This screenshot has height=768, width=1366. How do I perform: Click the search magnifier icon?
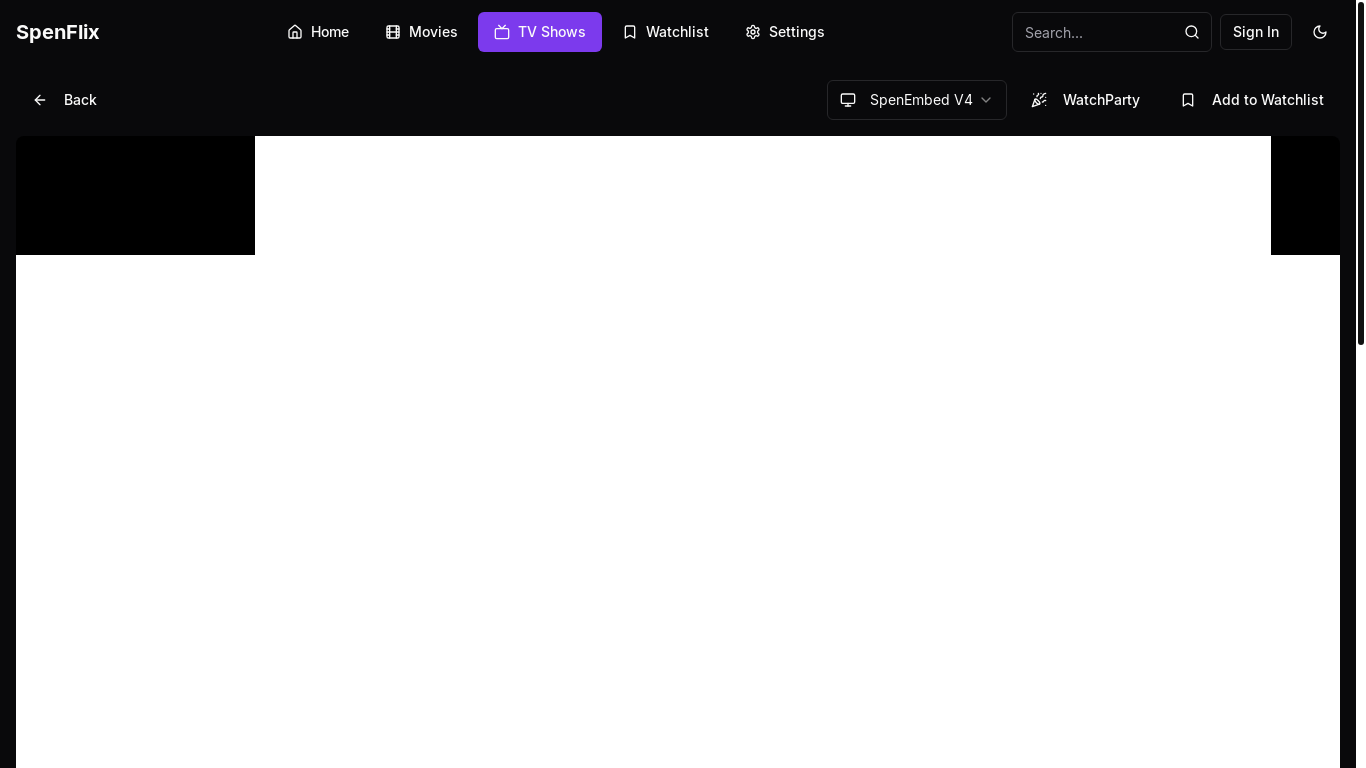1192,32
